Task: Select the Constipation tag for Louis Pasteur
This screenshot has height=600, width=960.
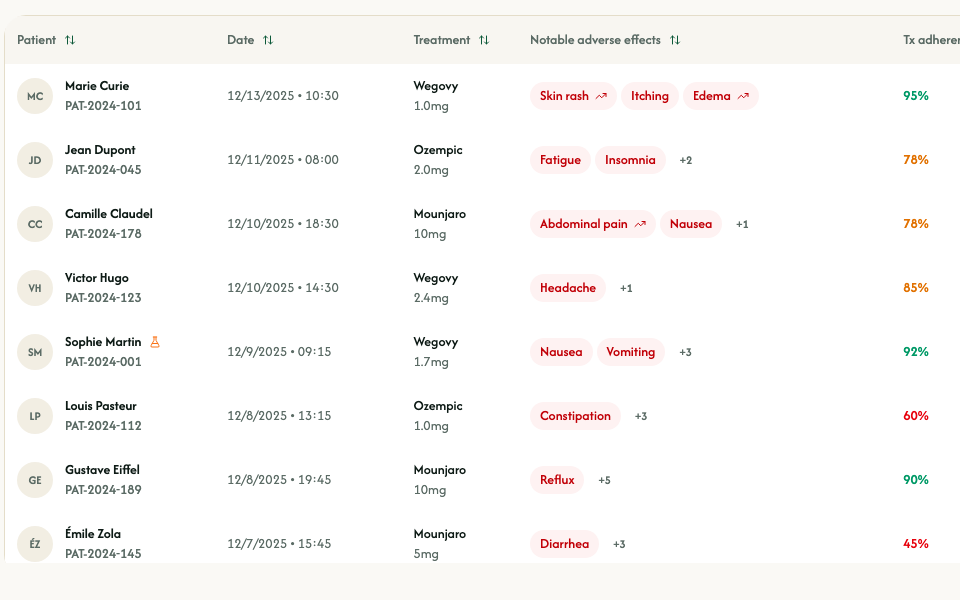Action: (x=575, y=416)
